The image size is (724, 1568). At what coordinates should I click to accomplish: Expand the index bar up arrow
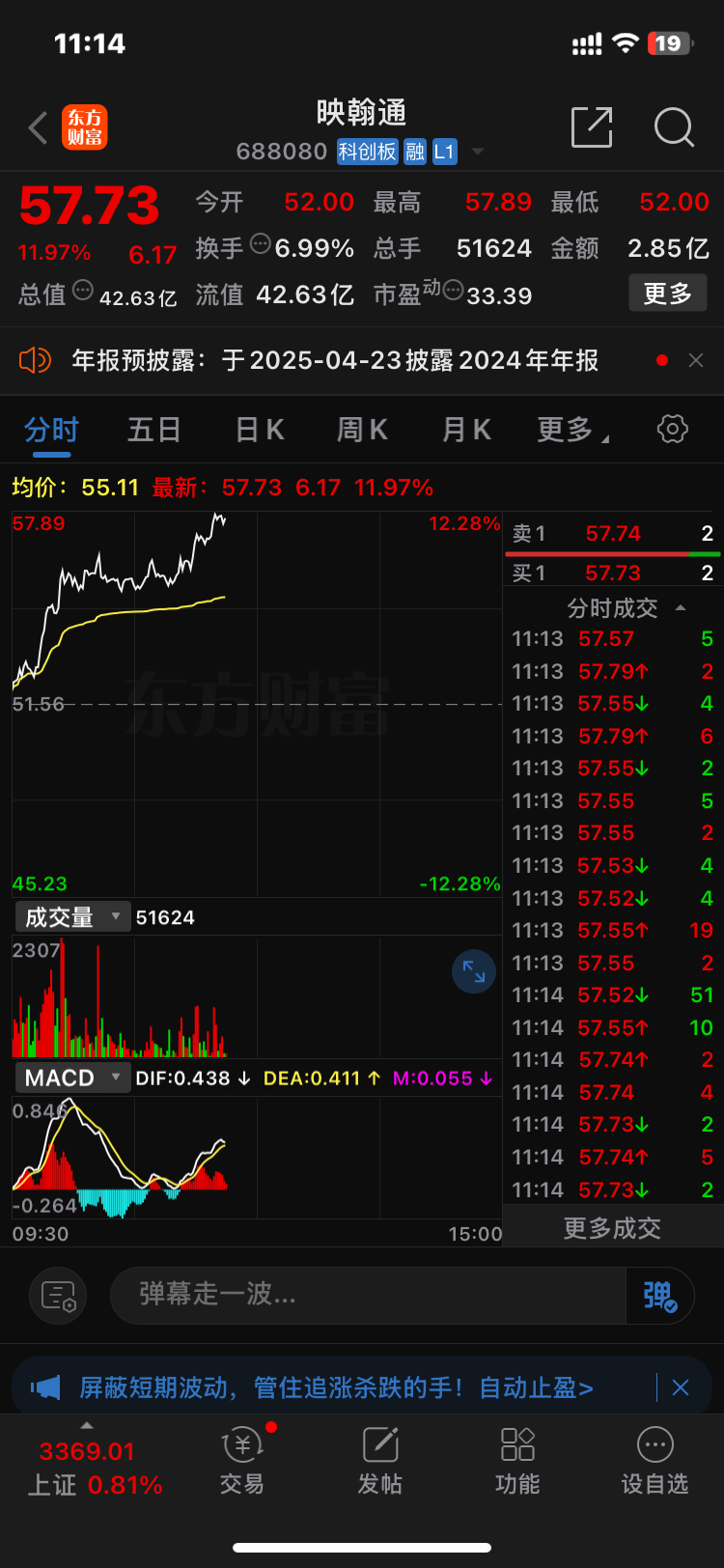click(87, 1426)
